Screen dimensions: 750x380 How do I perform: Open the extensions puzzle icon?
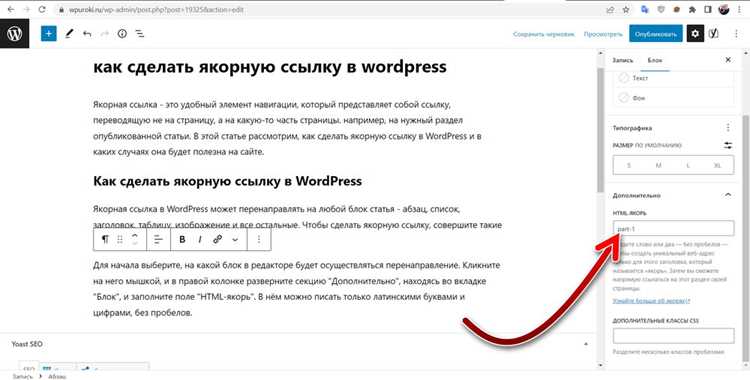point(692,10)
